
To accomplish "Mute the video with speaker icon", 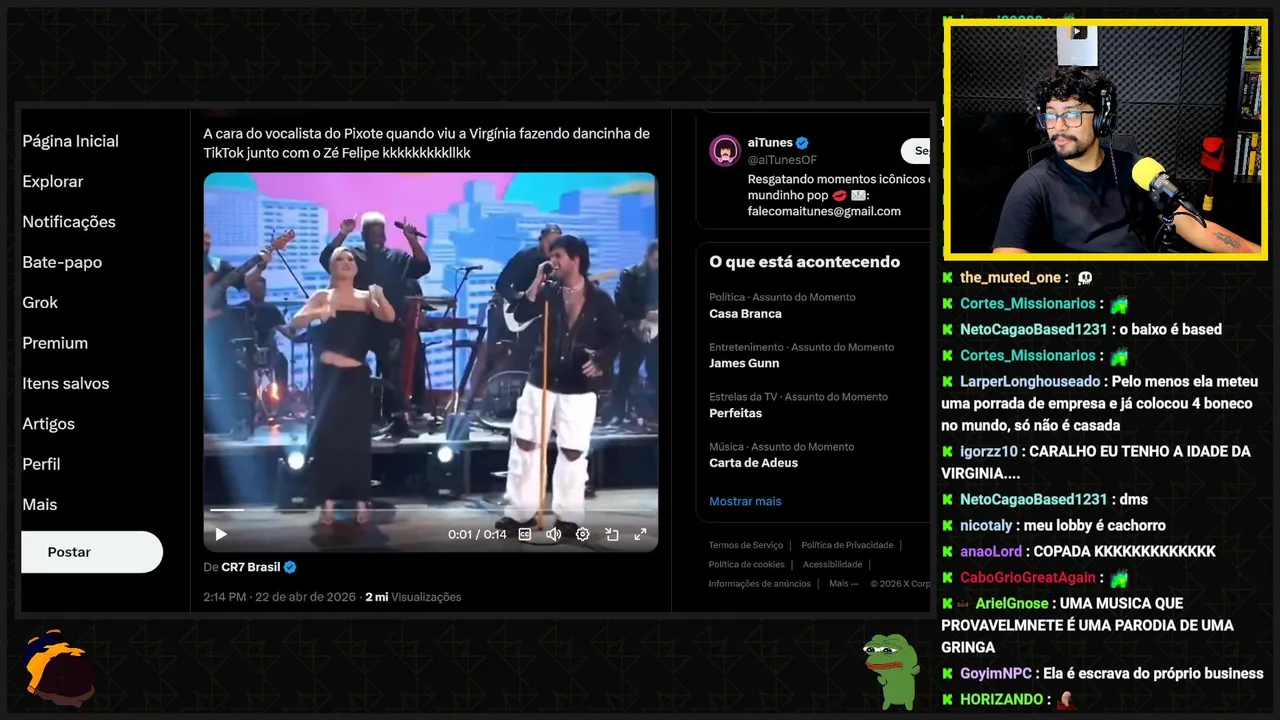I will 553,534.
